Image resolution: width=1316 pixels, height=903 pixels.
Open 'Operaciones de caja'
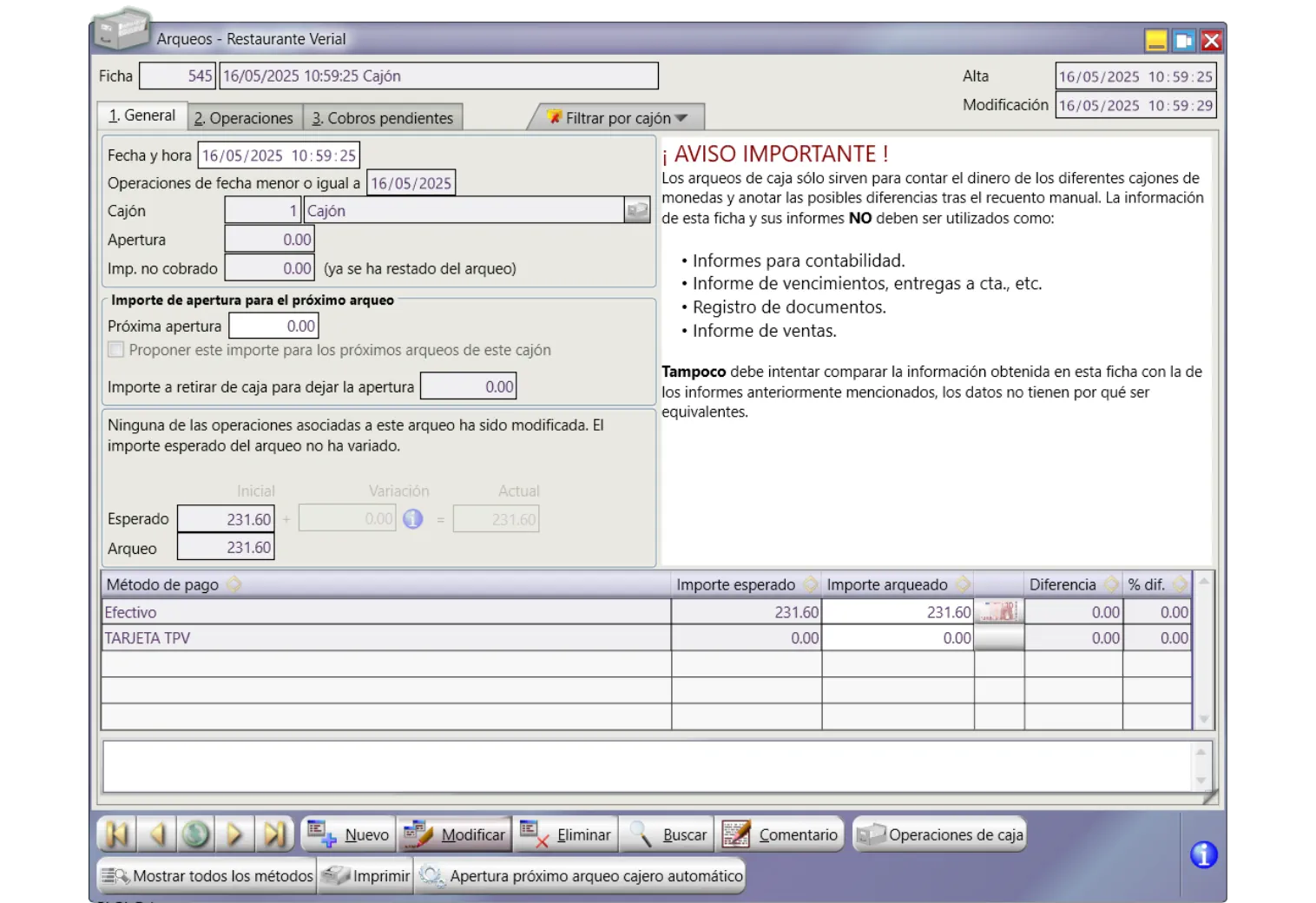pos(940,834)
